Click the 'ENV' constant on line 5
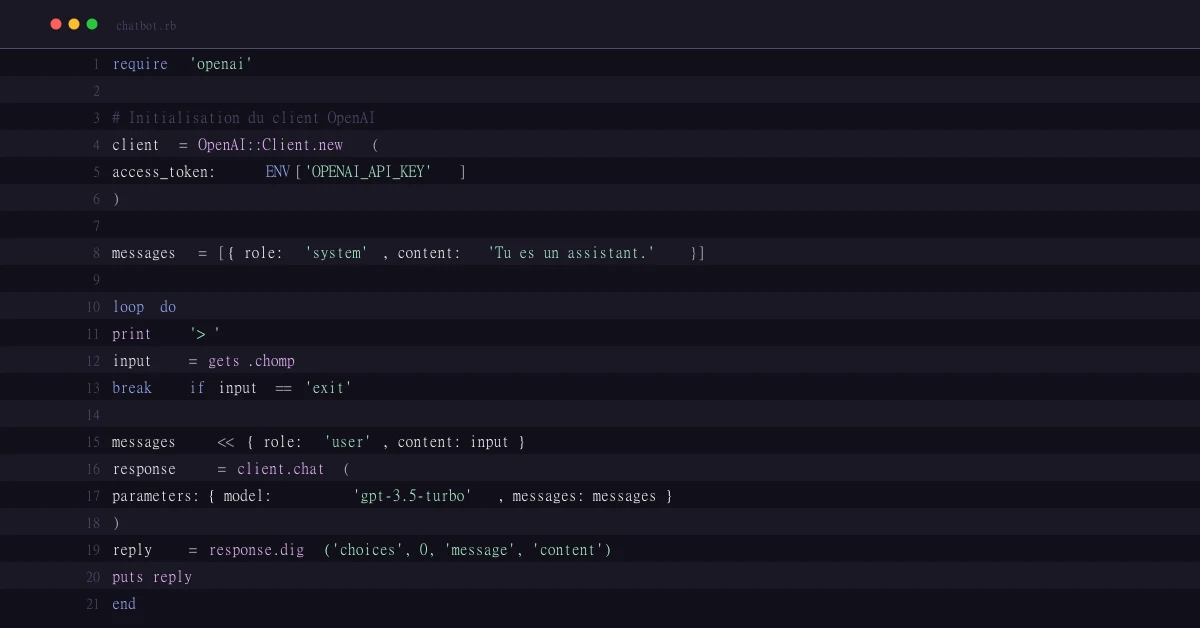 (x=278, y=172)
